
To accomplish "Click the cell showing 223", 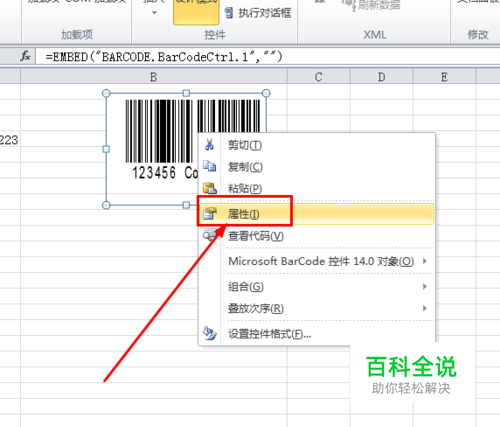I will 10,140.
